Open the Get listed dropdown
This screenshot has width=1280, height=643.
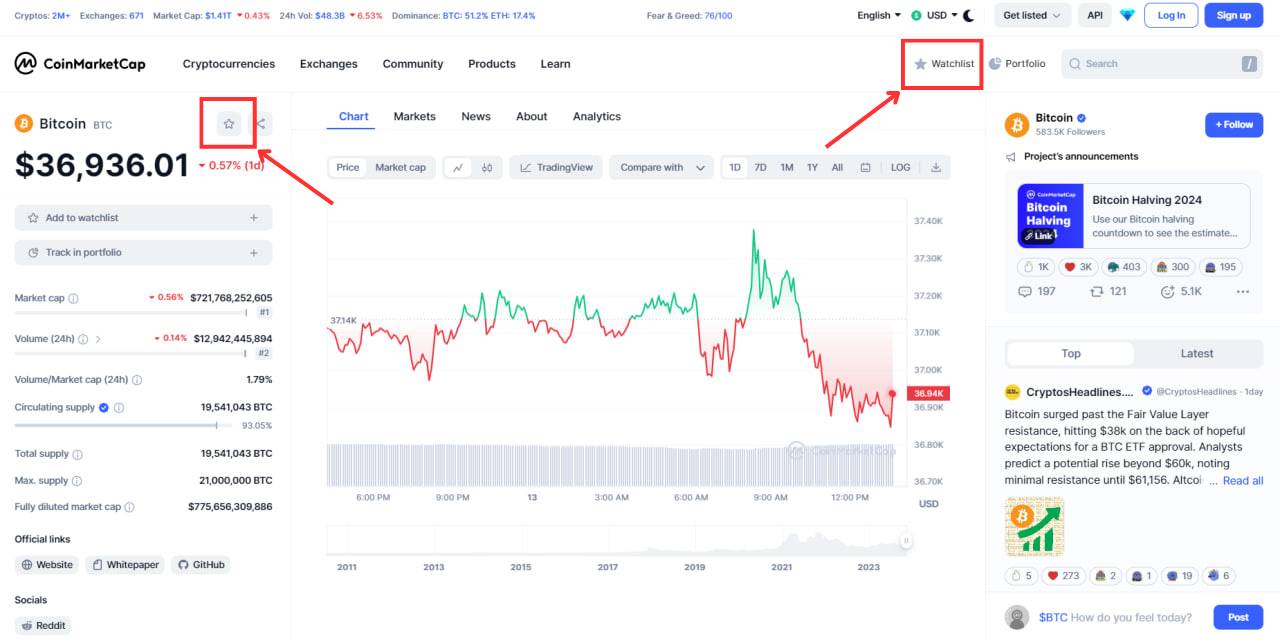[x=1032, y=15]
